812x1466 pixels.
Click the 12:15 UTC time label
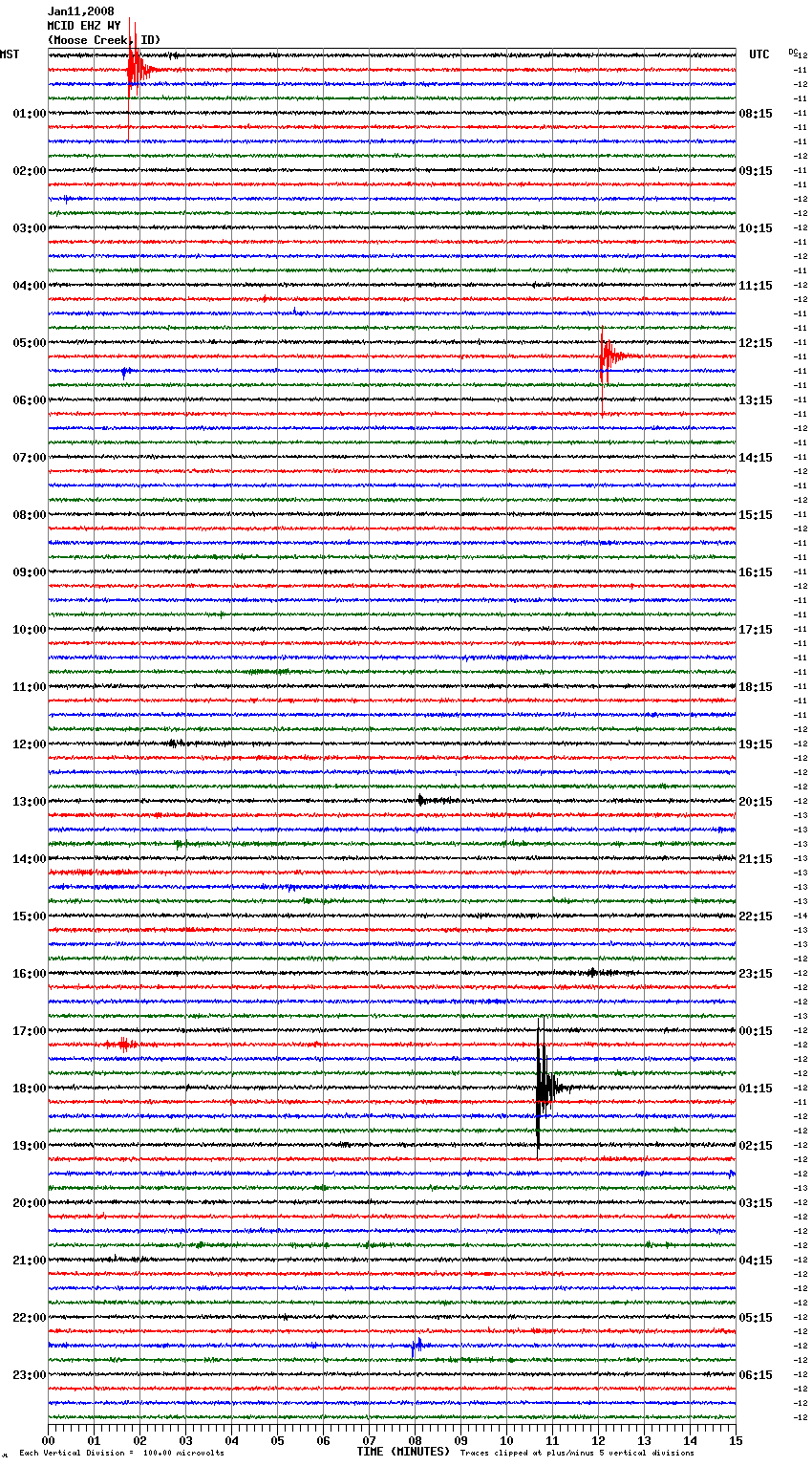pos(756,343)
